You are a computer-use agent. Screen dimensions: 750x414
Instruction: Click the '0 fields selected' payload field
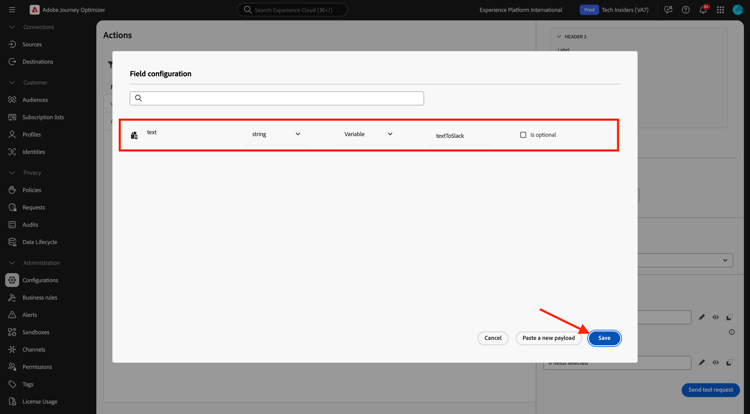point(617,363)
